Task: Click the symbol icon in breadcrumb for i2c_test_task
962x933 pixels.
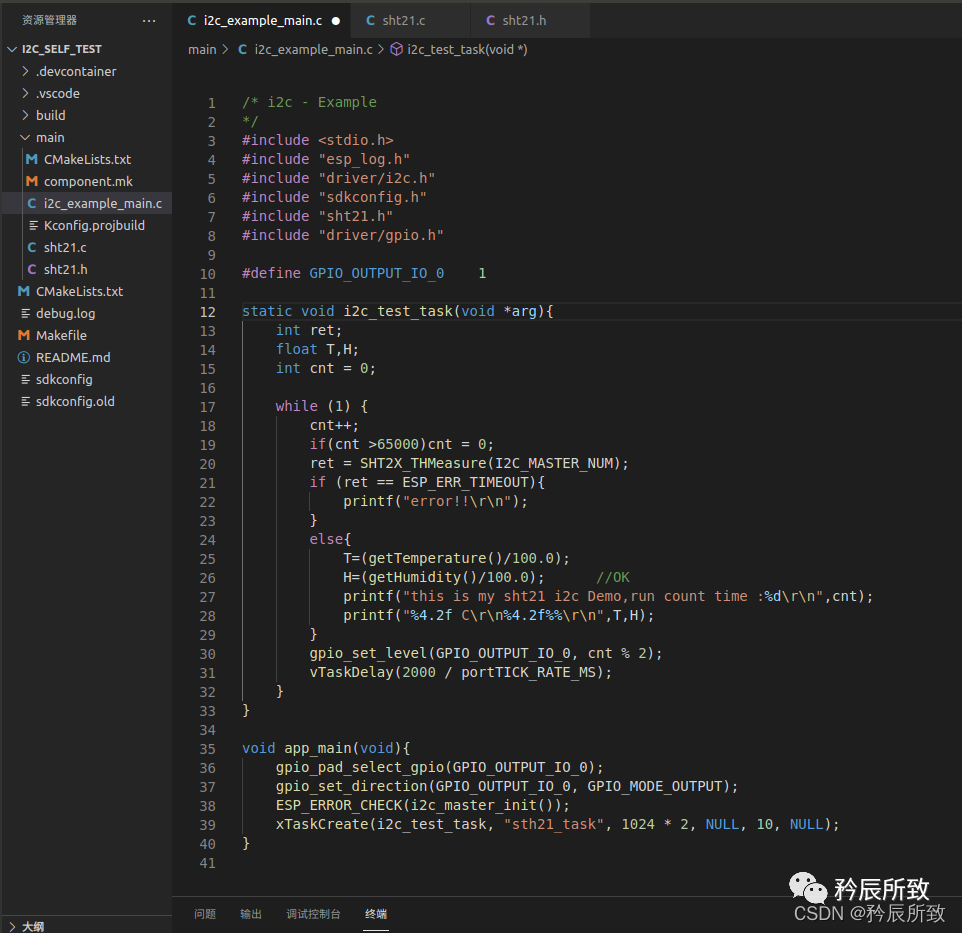Action: click(396, 49)
